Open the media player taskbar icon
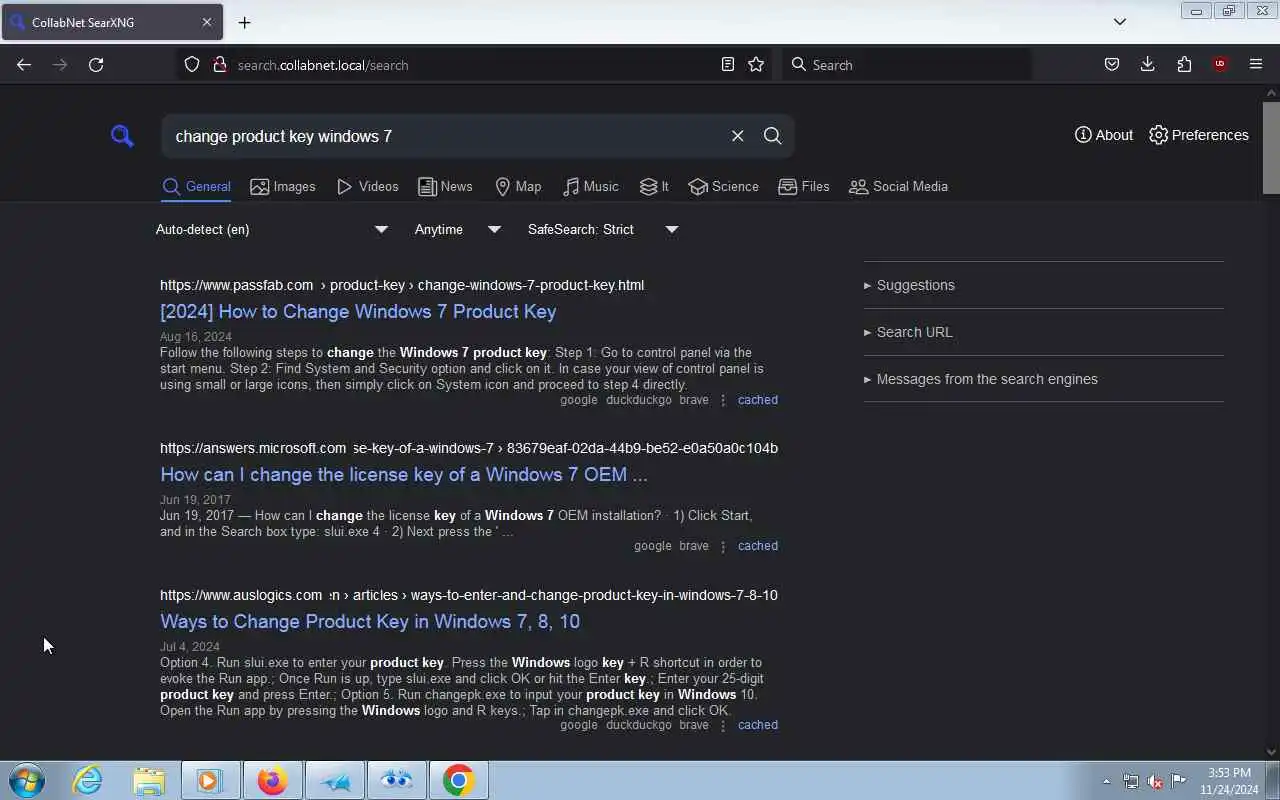 (x=210, y=780)
